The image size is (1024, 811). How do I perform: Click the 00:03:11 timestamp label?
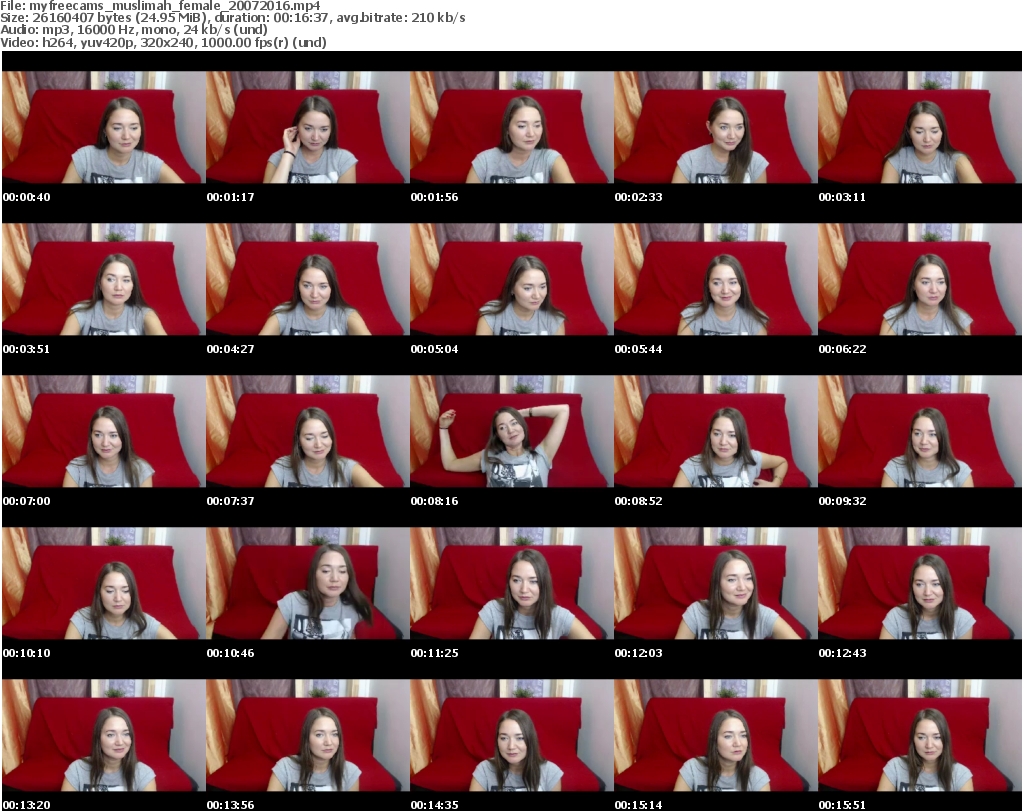pyautogui.click(x=842, y=197)
